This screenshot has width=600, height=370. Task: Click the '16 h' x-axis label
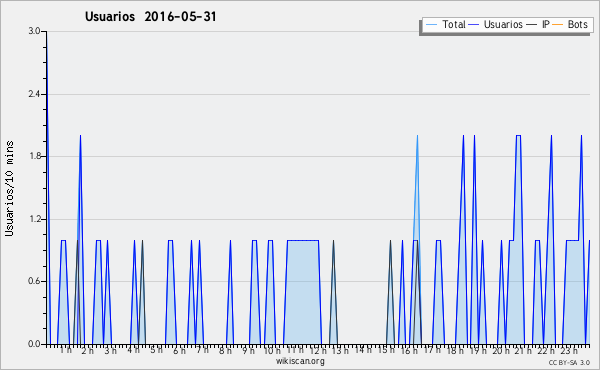click(x=409, y=350)
